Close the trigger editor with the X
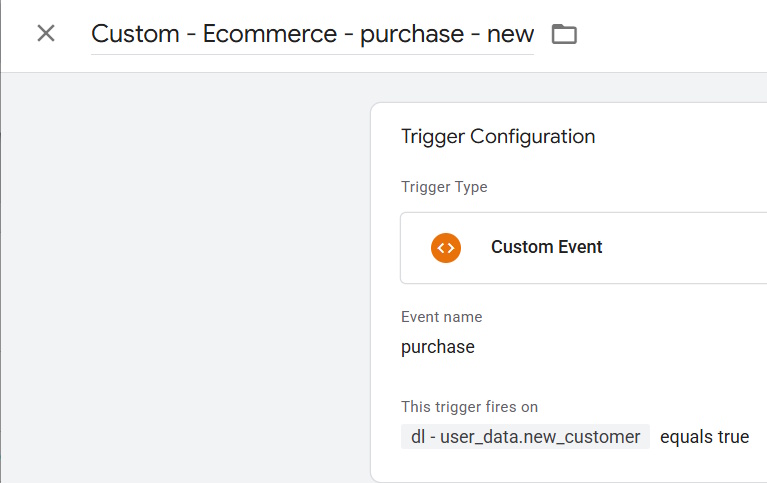The height and width of the screenshot is (483, 767). [x=46, y=34]
